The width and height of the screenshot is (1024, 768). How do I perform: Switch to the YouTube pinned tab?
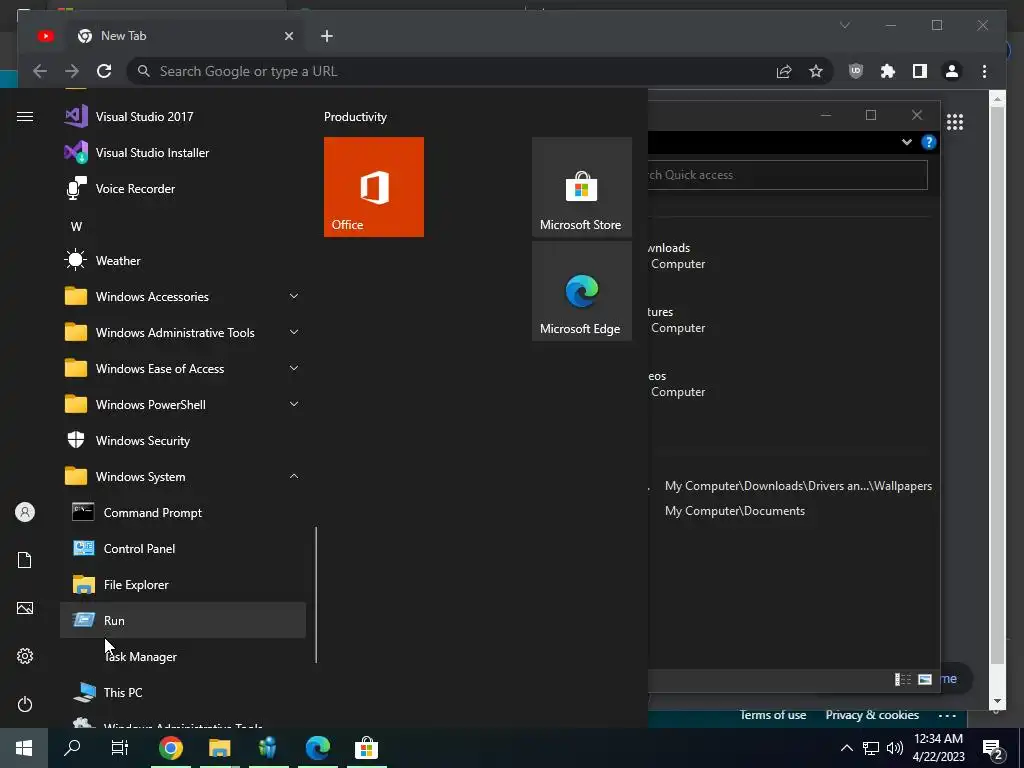tap(46, 36)
